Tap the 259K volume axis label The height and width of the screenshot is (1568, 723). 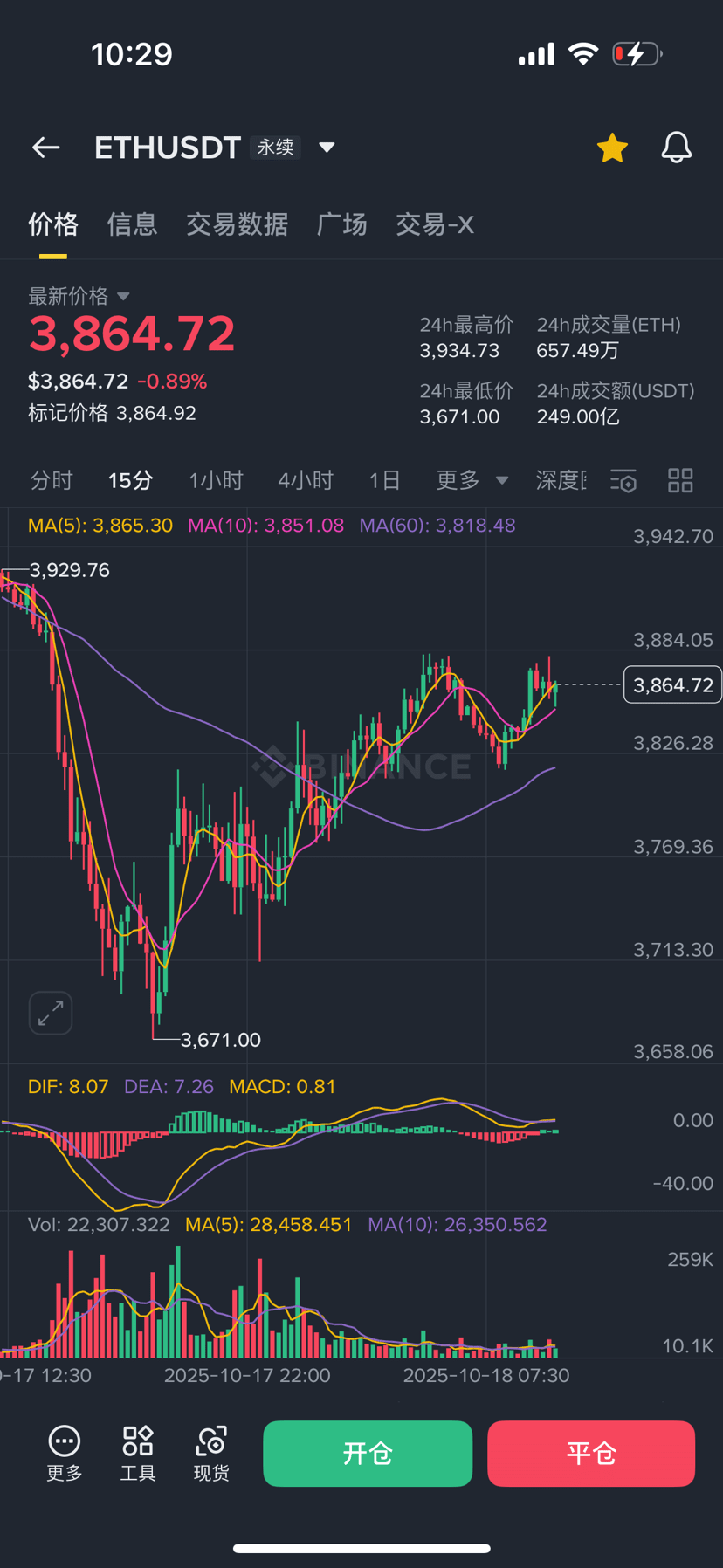(x=690, y=1260)
